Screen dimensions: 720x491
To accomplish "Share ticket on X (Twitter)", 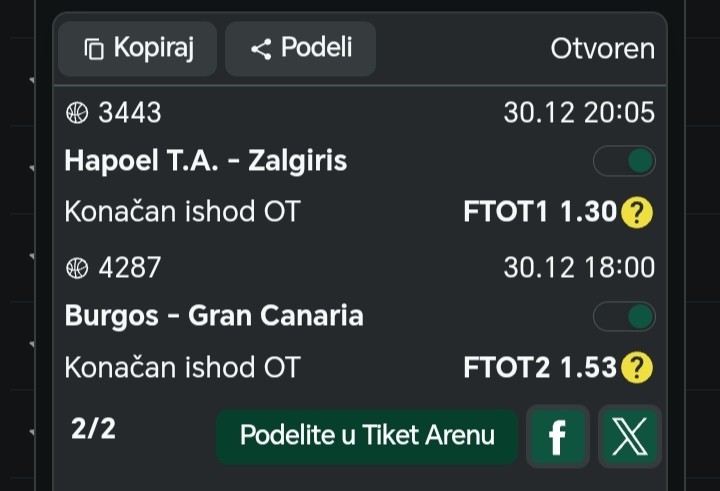I will (630, 436).
